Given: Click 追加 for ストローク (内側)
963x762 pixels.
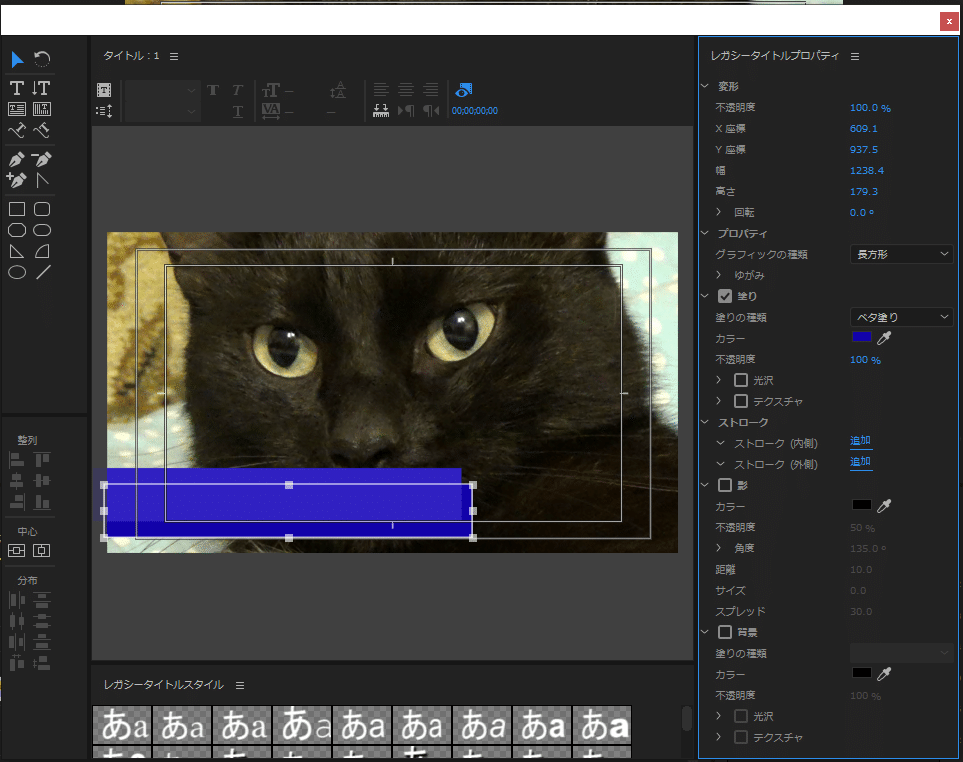Looking at the screenshot, I should coord(860,441).
